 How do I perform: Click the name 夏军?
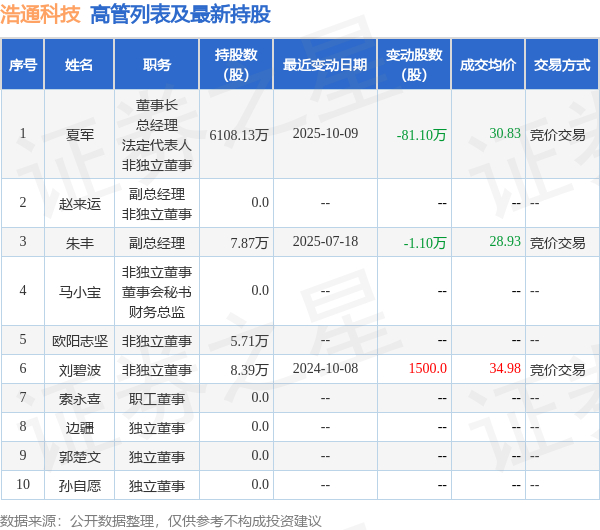(80, 135)
